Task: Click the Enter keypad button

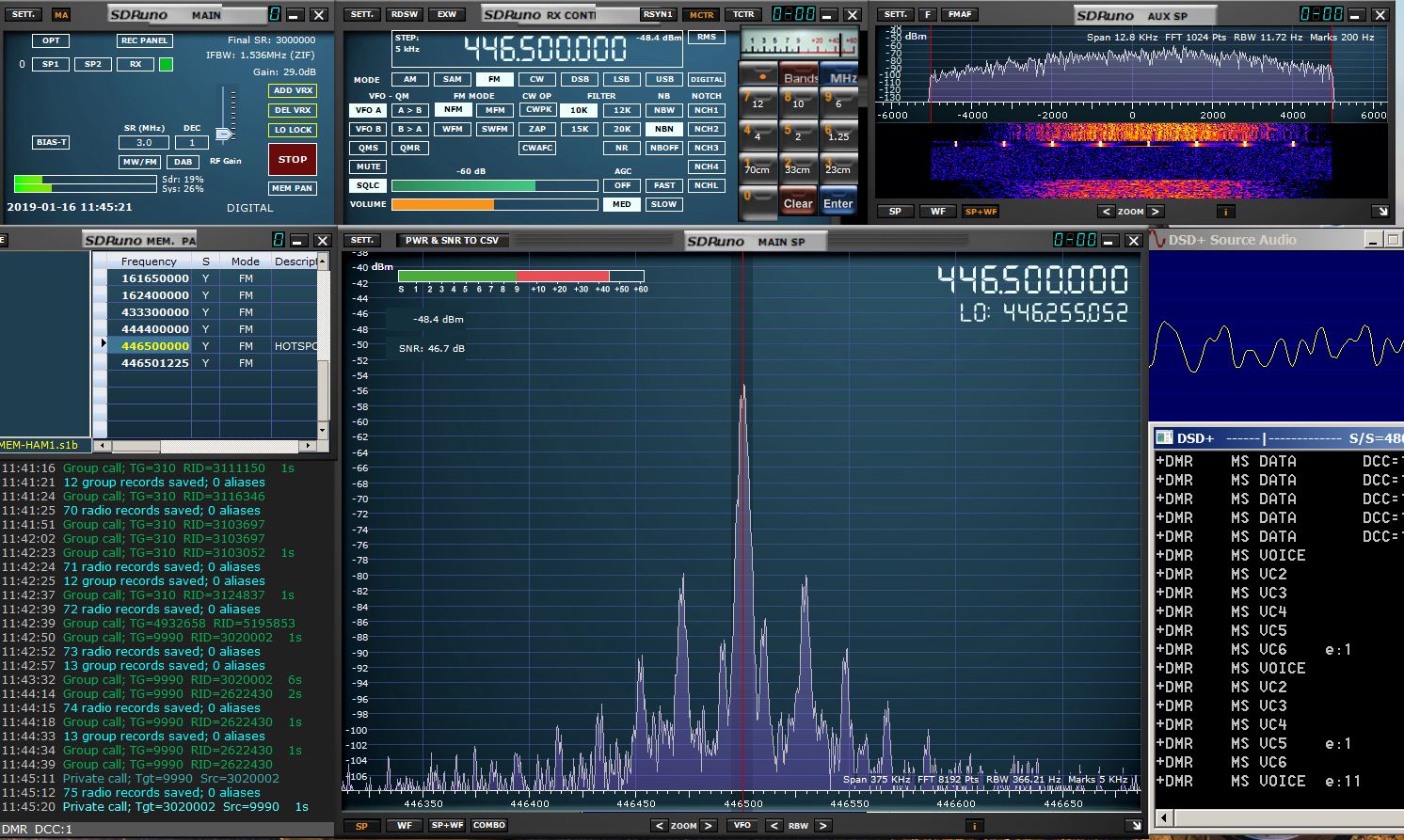Action: click(838, 202)
